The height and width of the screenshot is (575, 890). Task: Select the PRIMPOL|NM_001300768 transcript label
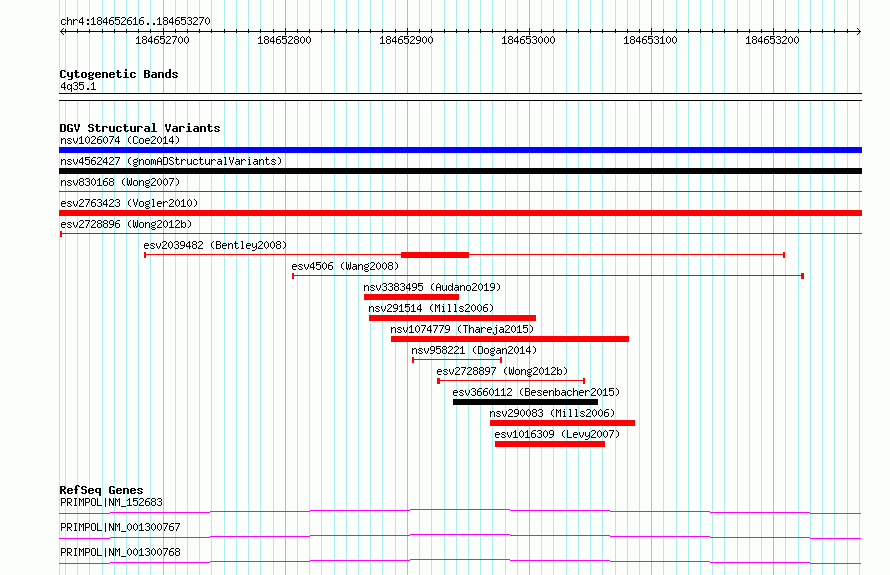pyautogui.click(x=120, y=552)
